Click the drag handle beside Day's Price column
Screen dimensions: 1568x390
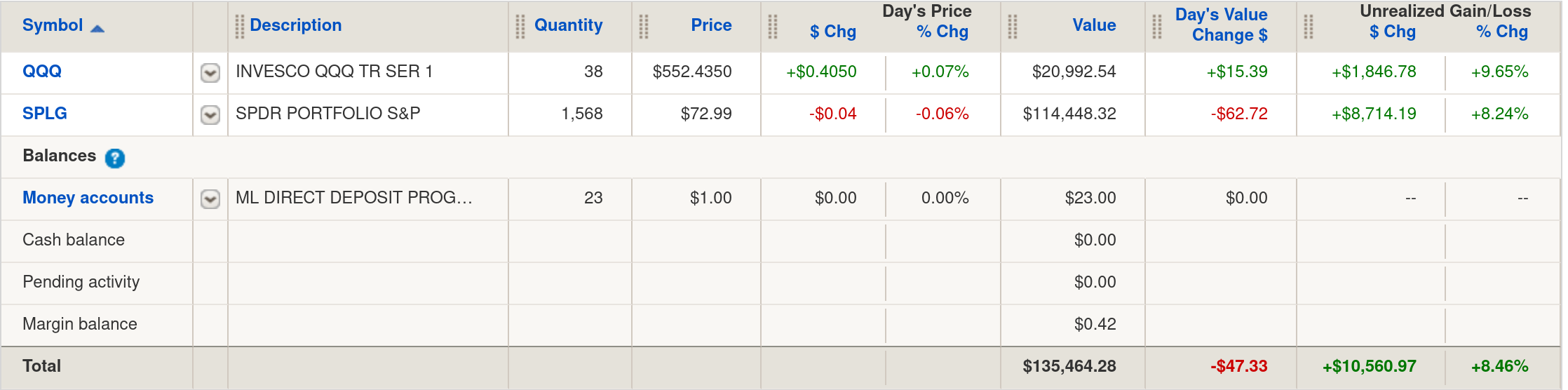[x=773, y=27]
